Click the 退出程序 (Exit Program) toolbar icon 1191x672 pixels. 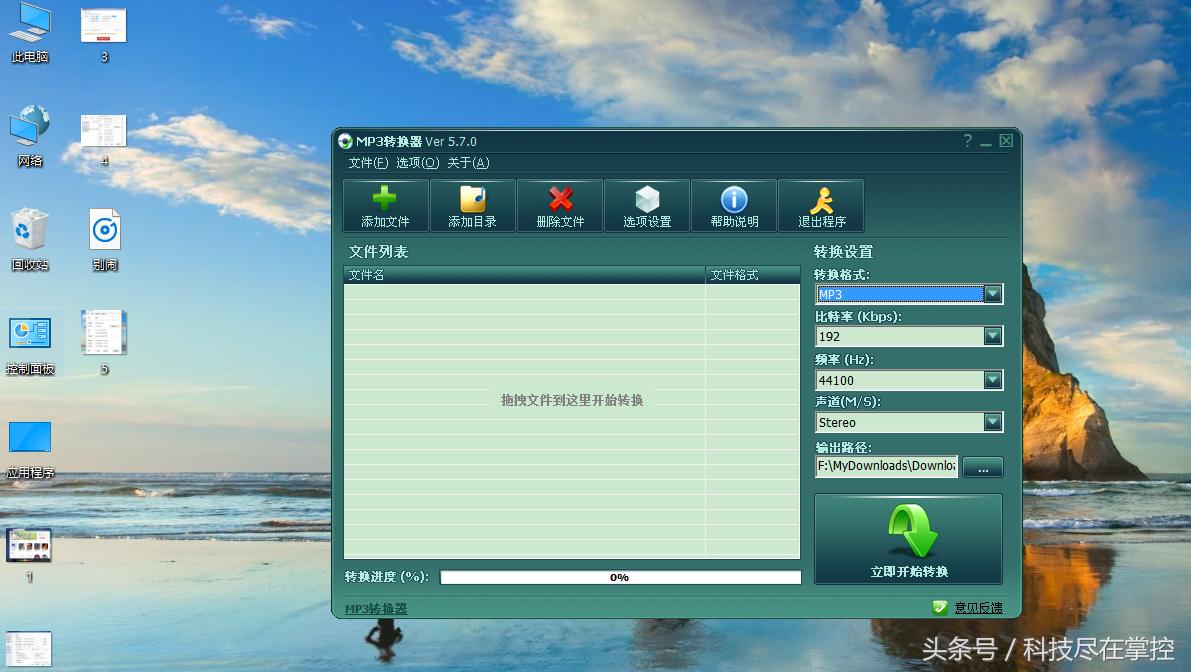tap(820, 205)
